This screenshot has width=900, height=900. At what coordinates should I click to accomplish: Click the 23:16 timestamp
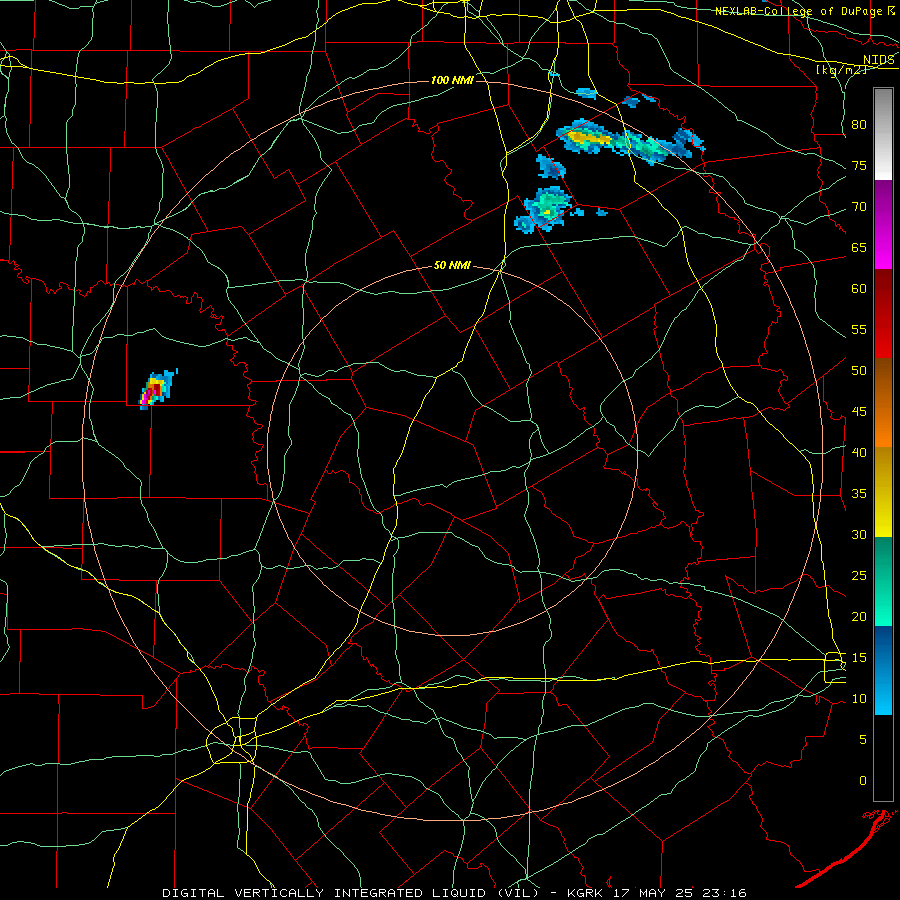pyautogui.click(x=723, y=893)
